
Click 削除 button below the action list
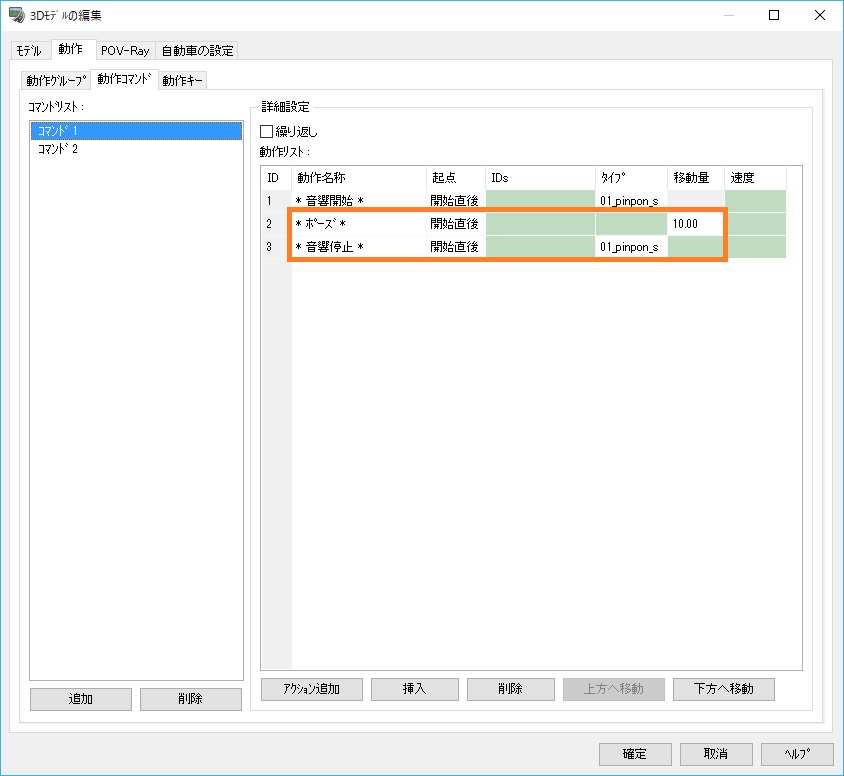(x=510, y=689)
